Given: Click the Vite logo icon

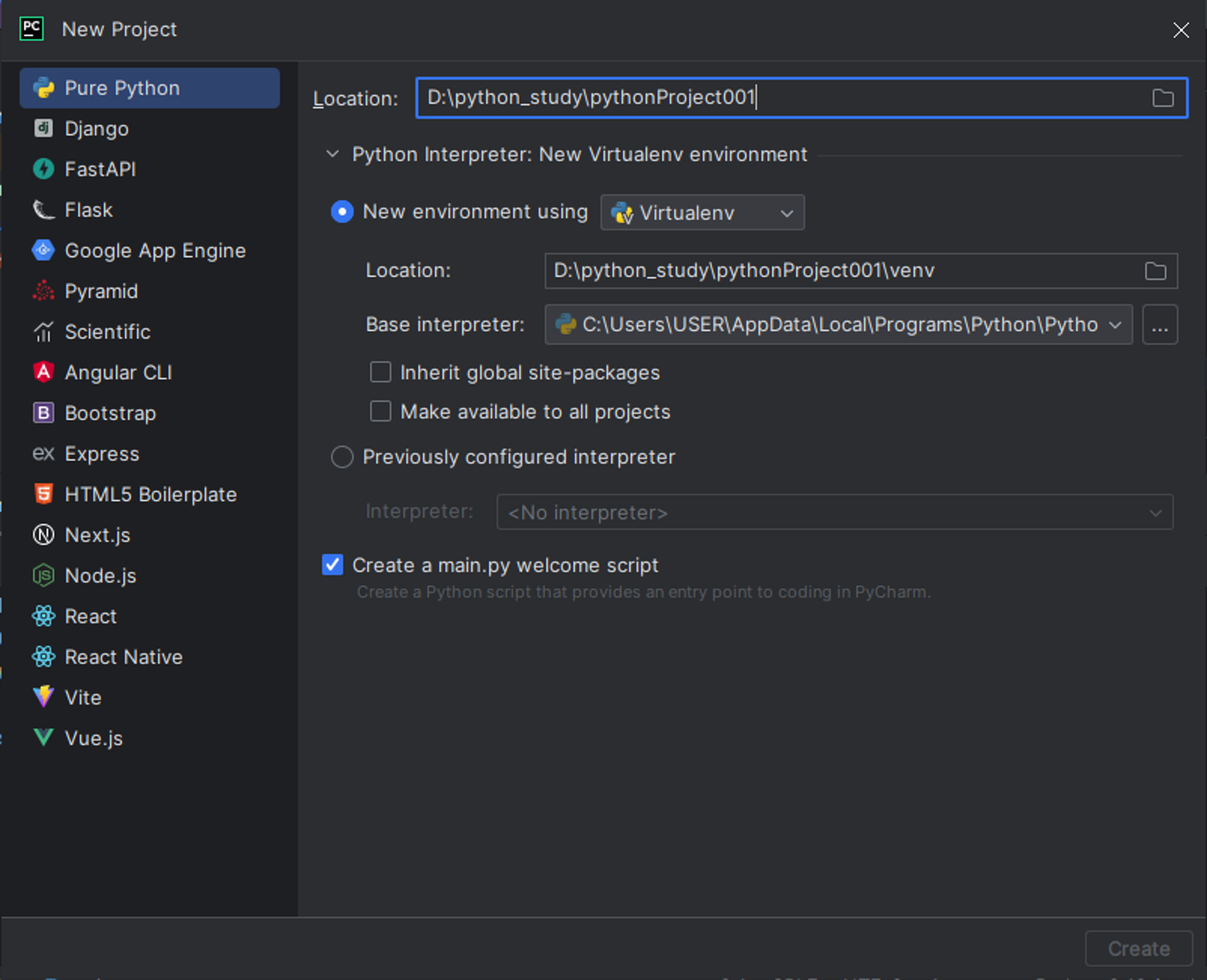Looking at the screenshot, I should (x=43, y=697).
